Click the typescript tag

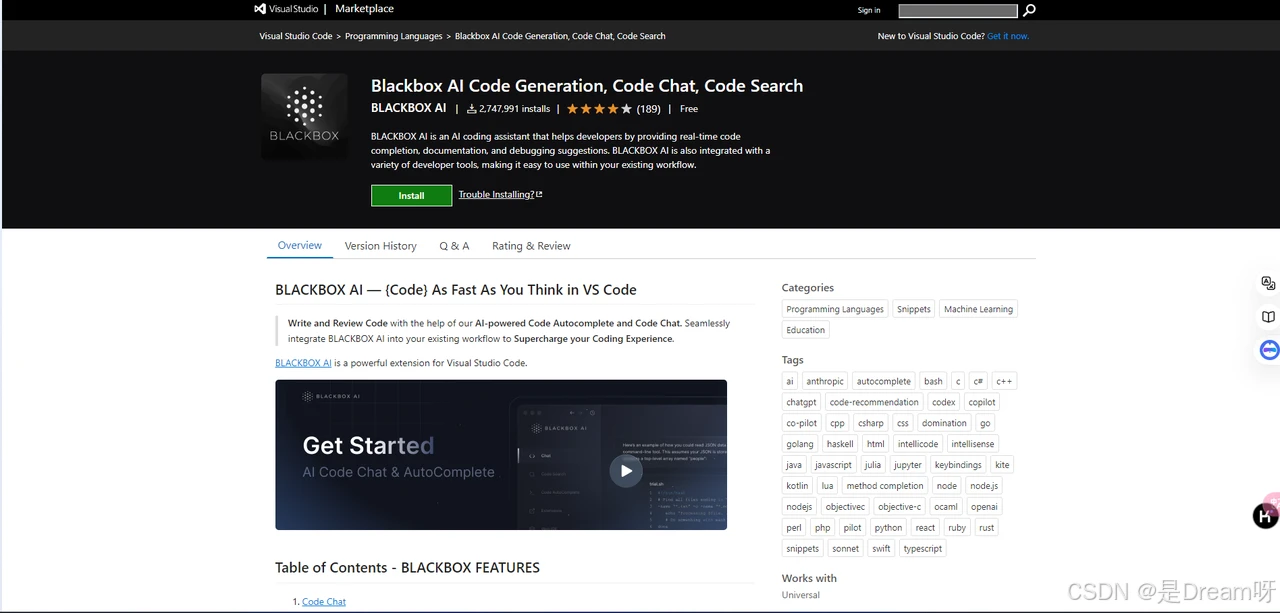point(923,549)
